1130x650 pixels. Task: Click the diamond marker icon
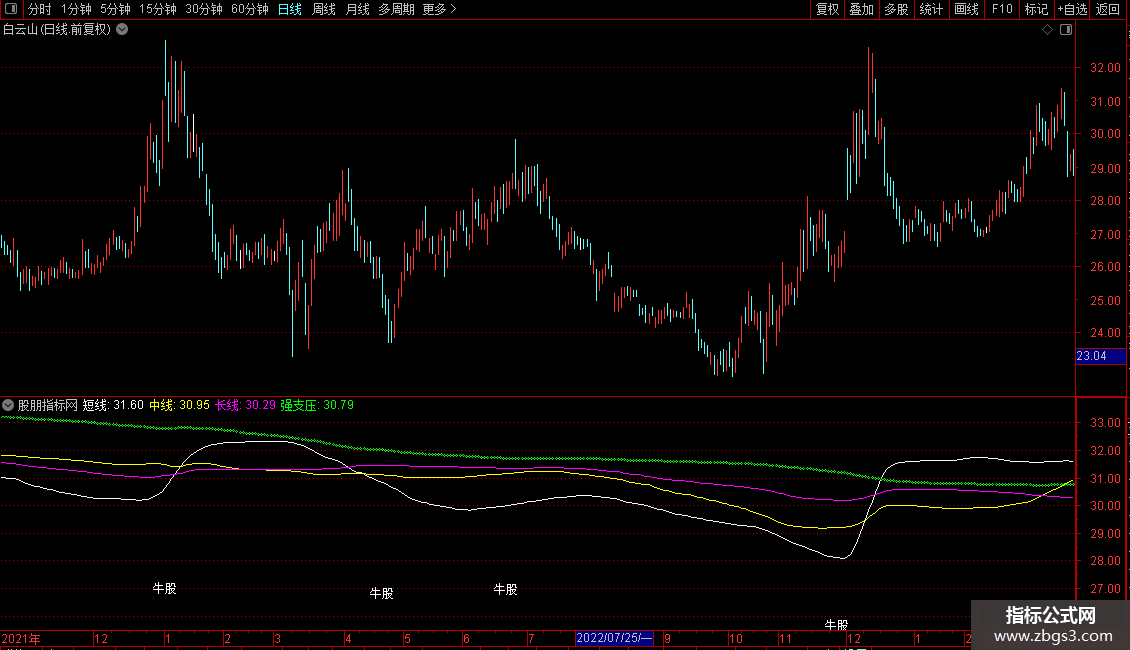coord(1048,30)
